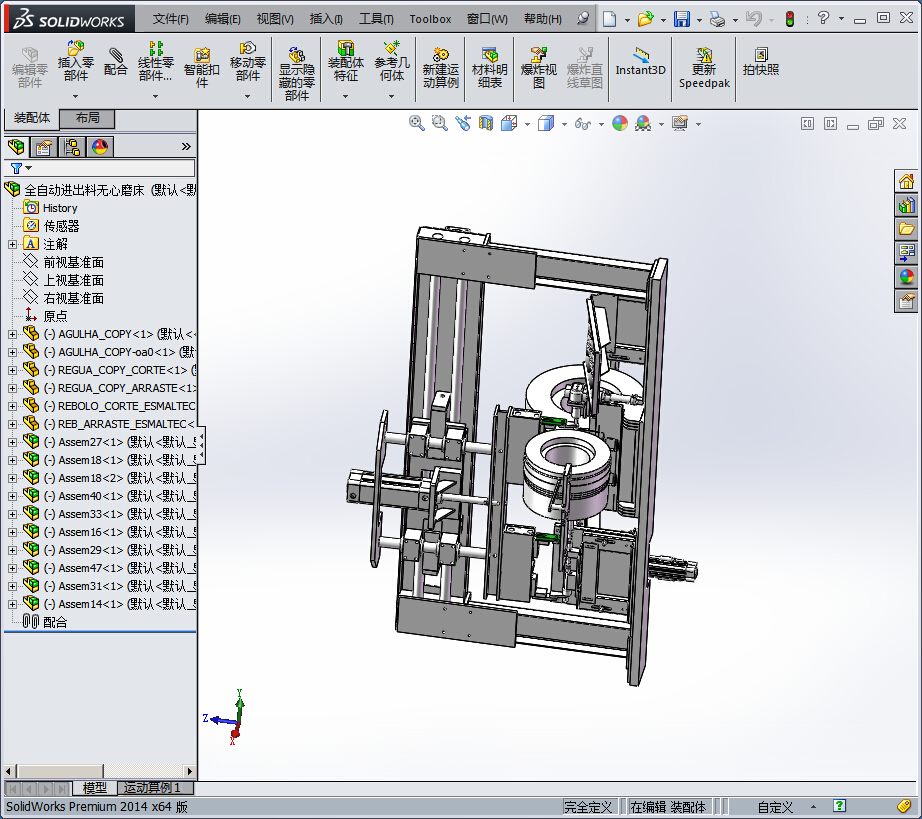922x819 pixels.
Task: Click Display Style cube icon
Action: pyautogui.click(x=546, y=123)
